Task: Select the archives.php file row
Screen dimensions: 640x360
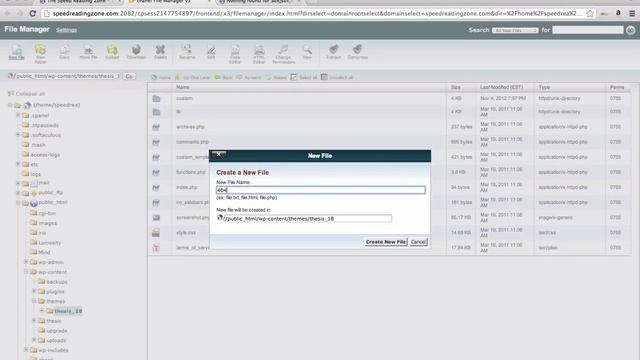Action: click(x=389, y=127)
